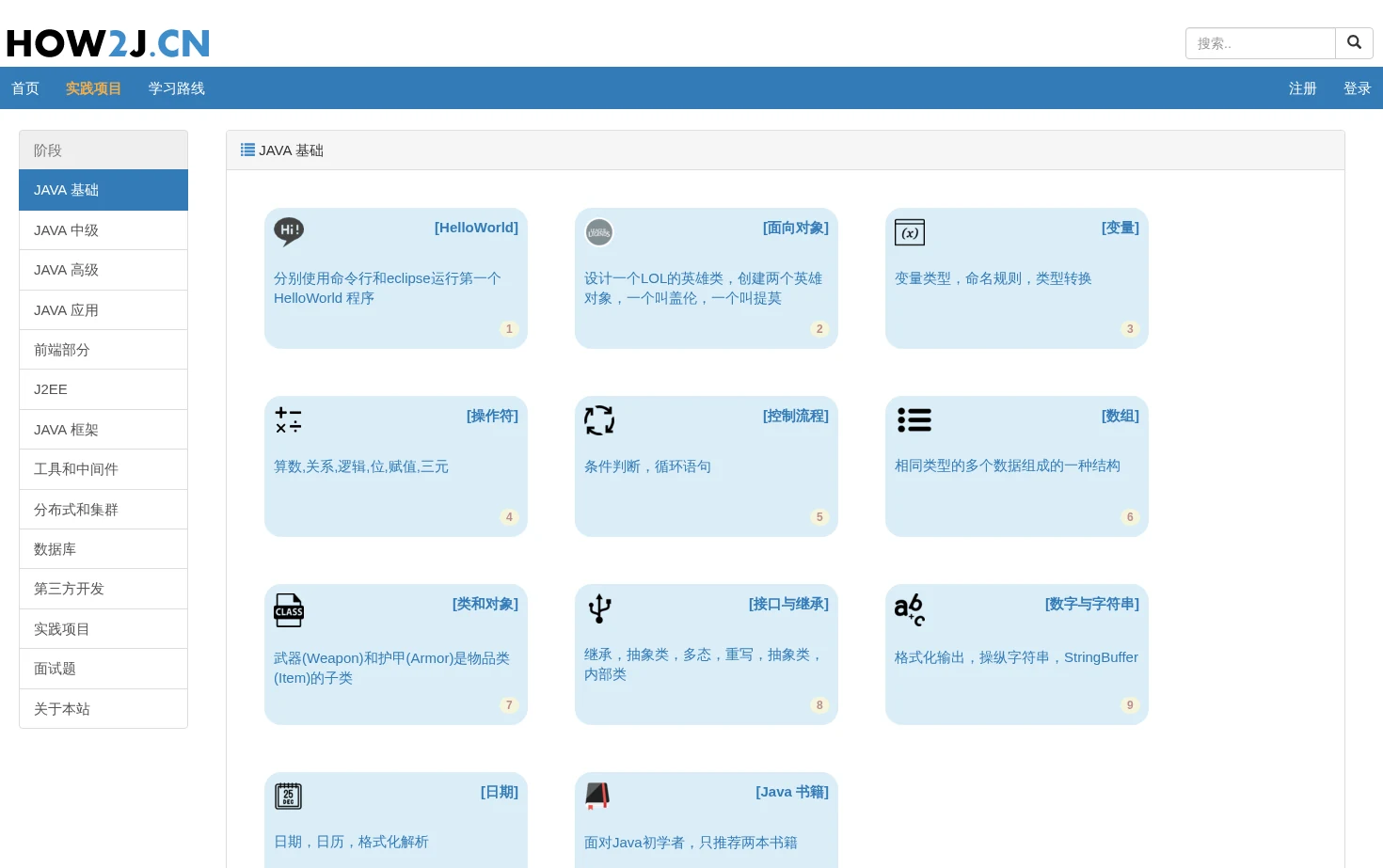
Task: Click the variable (x) icon
Action: (x=910, y=232)
